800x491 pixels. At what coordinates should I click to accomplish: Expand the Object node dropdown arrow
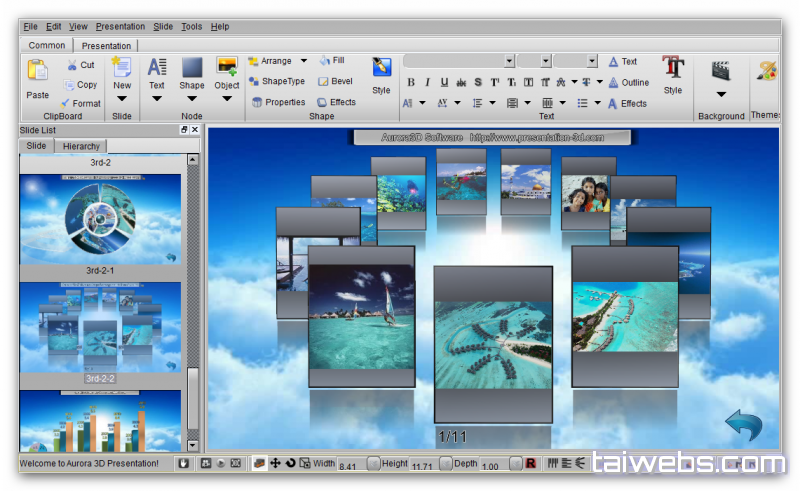tap(227, 99)
